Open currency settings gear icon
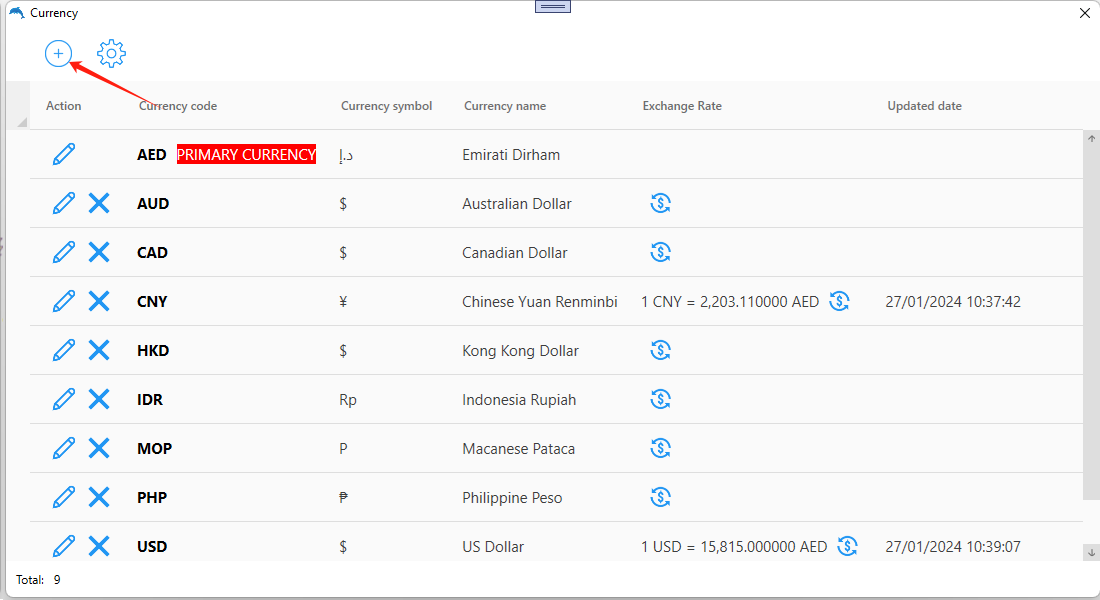1100x600 pixels. 111,53
